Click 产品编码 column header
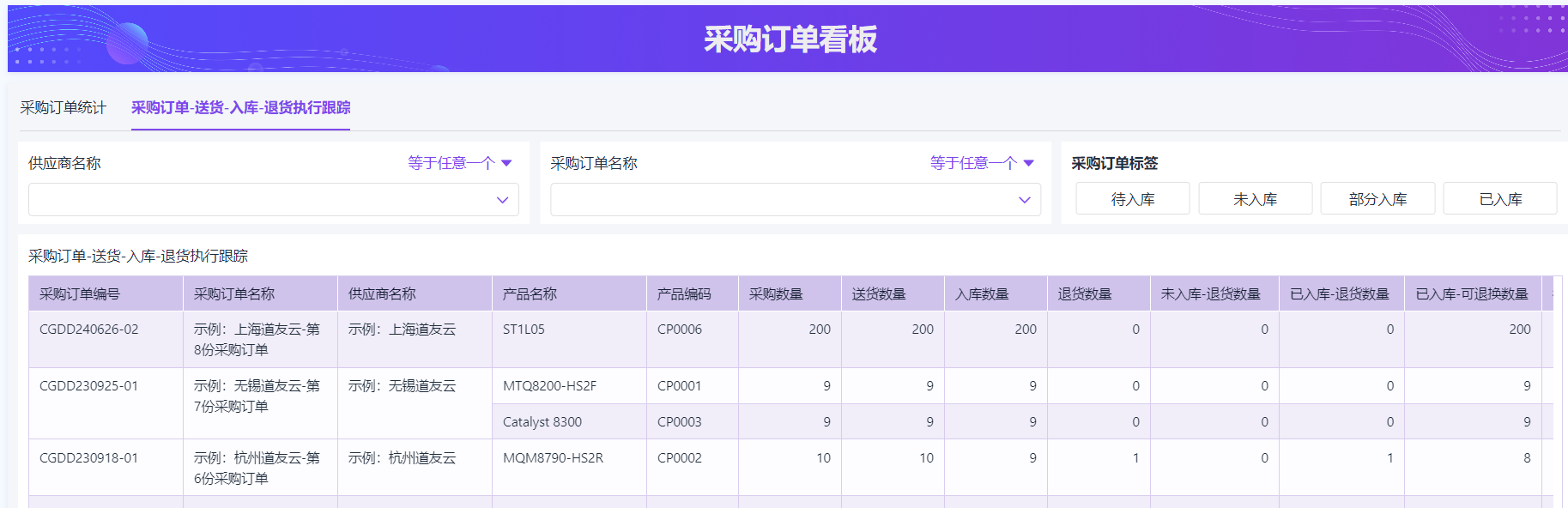1568x508 pixels. pyautogui.click(x=693, y=293)
